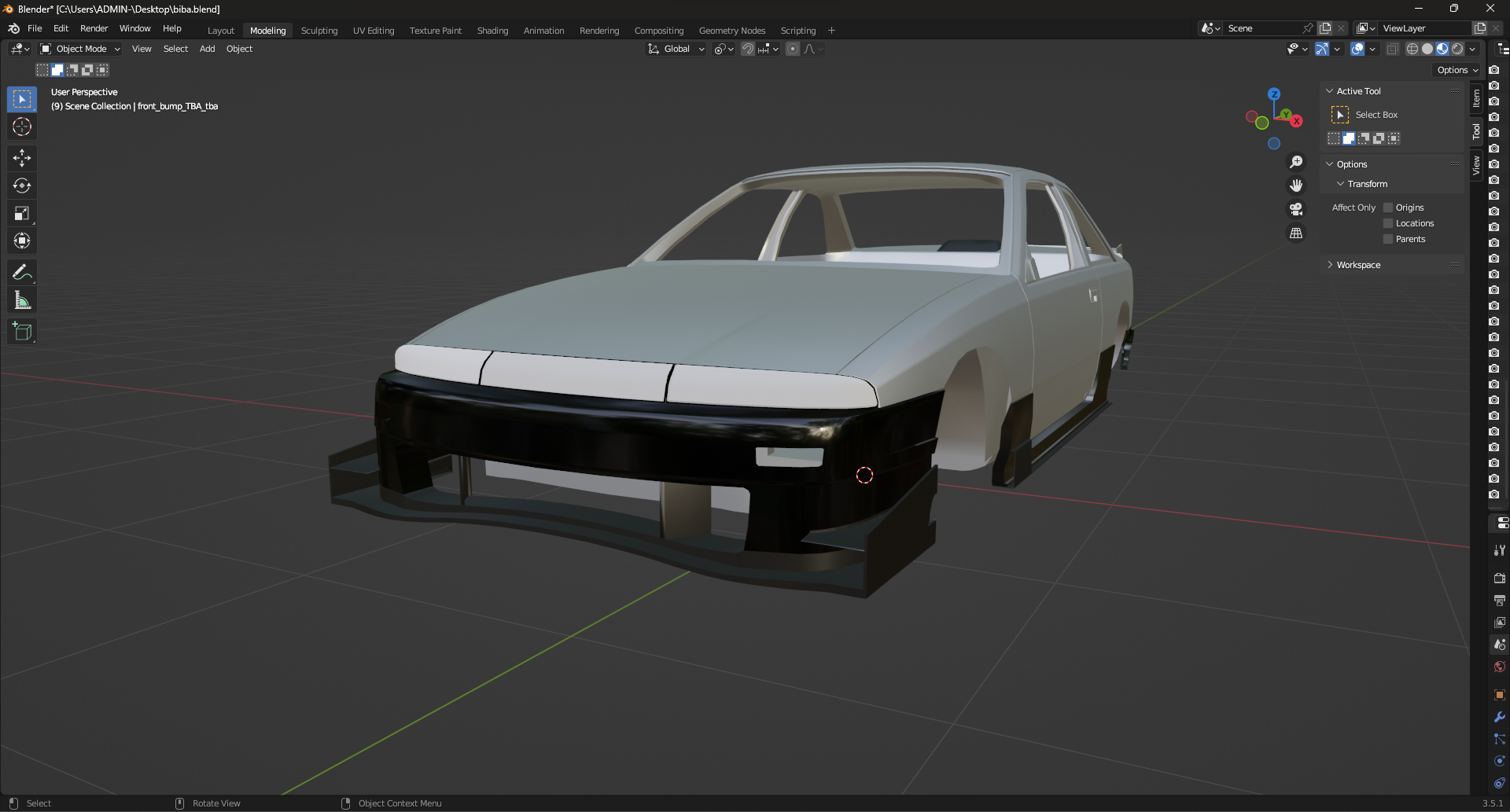This screenshot has height=812, width=1510.
Task: Select the Cursor tool in the toolbar
Action: pyautogui.click(x=22, y=127)
